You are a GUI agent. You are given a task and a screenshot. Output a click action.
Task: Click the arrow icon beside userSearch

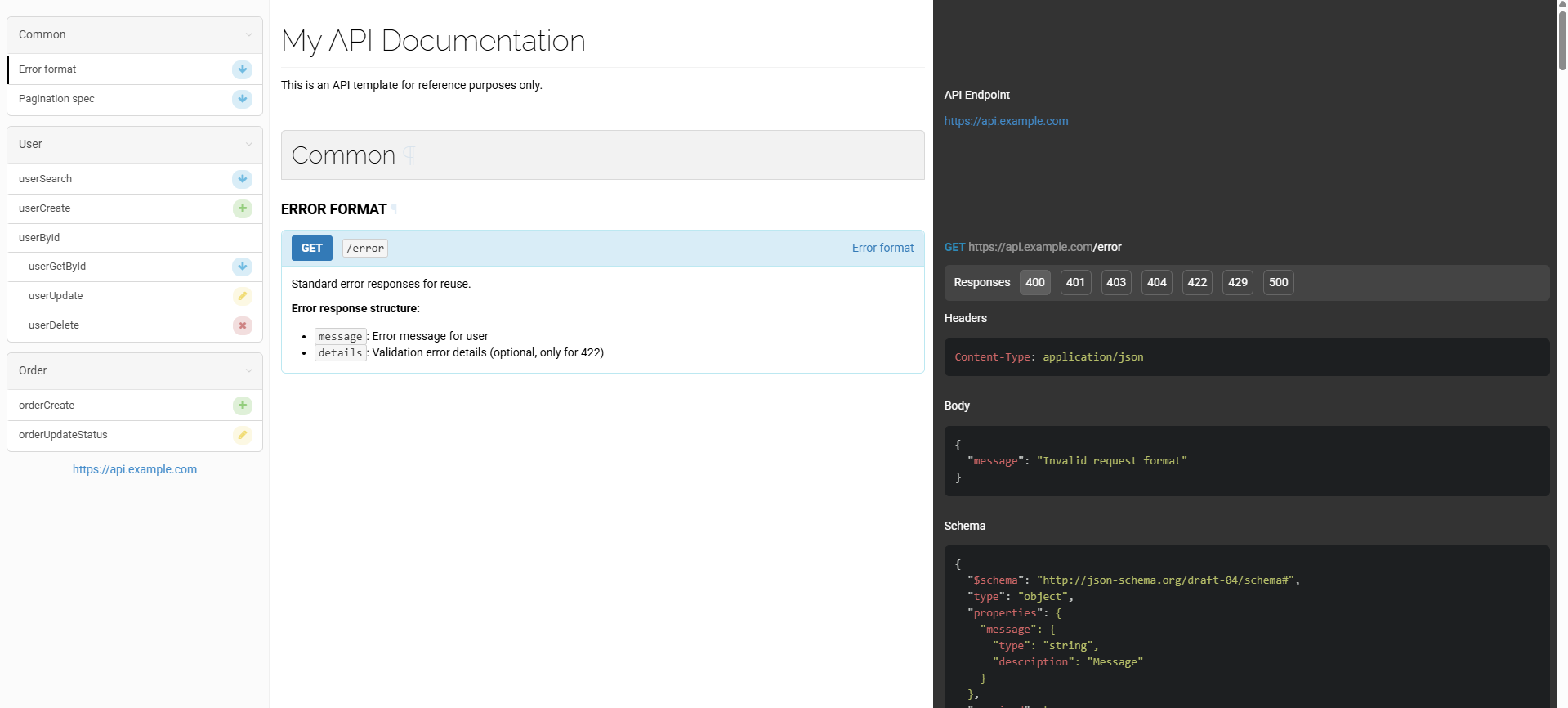242,179
